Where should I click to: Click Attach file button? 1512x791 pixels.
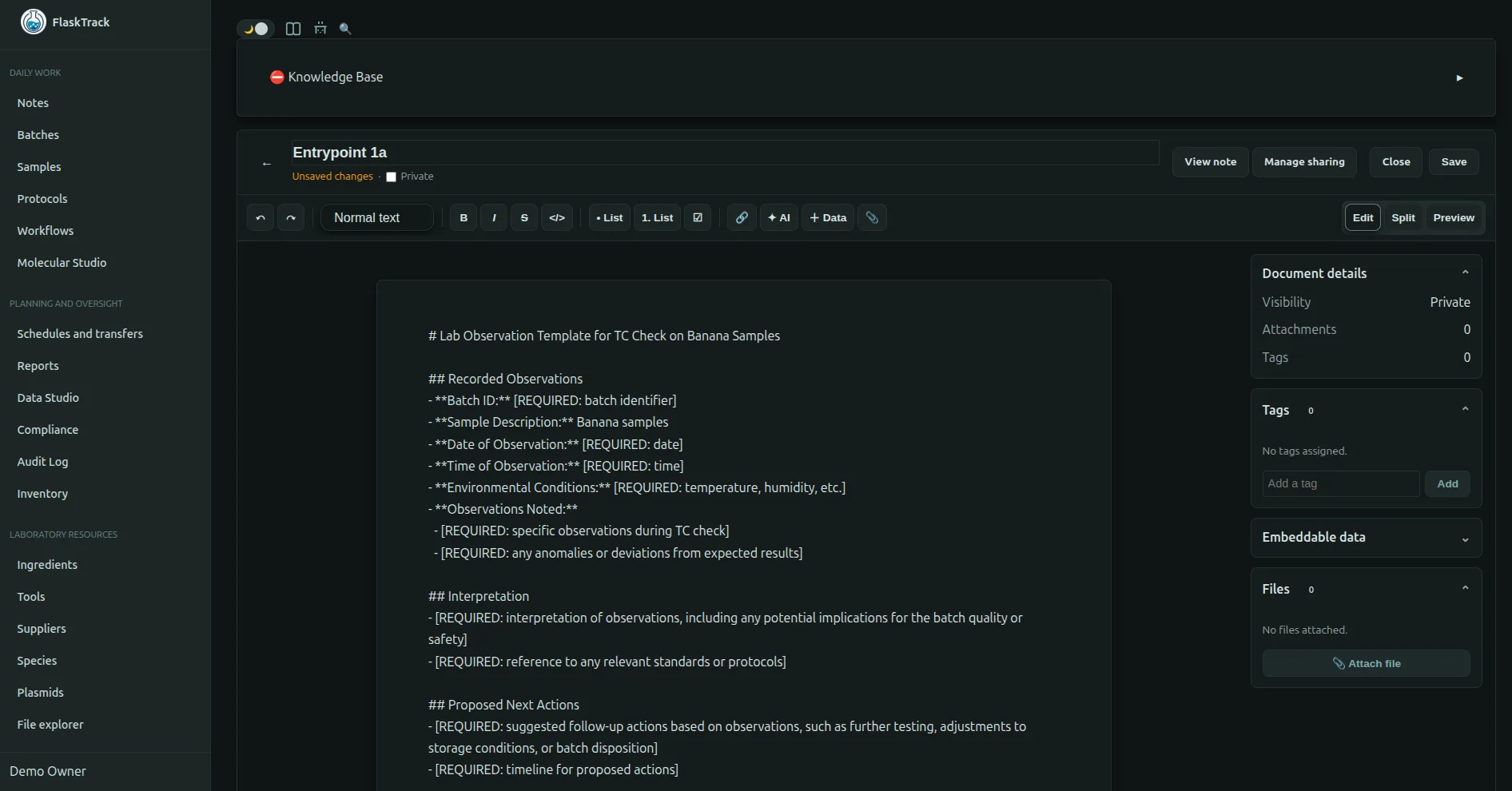coord(1366,663)
